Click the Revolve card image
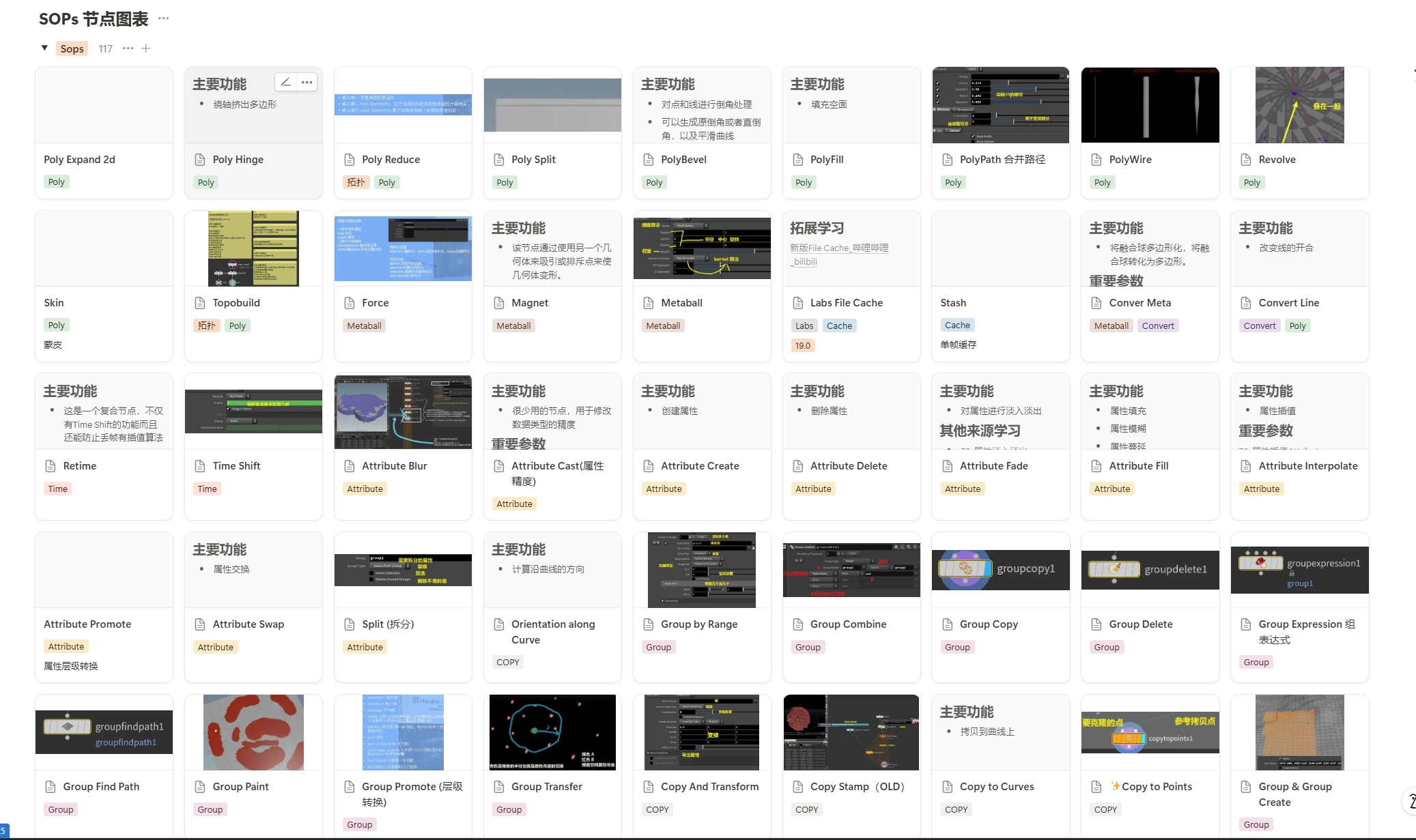Viewport: 1416px width, 840px height. coord(1299,105)
